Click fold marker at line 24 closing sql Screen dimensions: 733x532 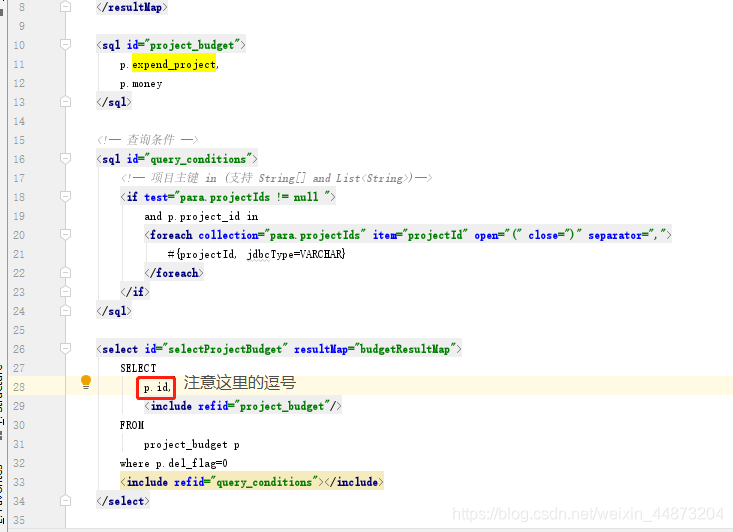[66, 310]
